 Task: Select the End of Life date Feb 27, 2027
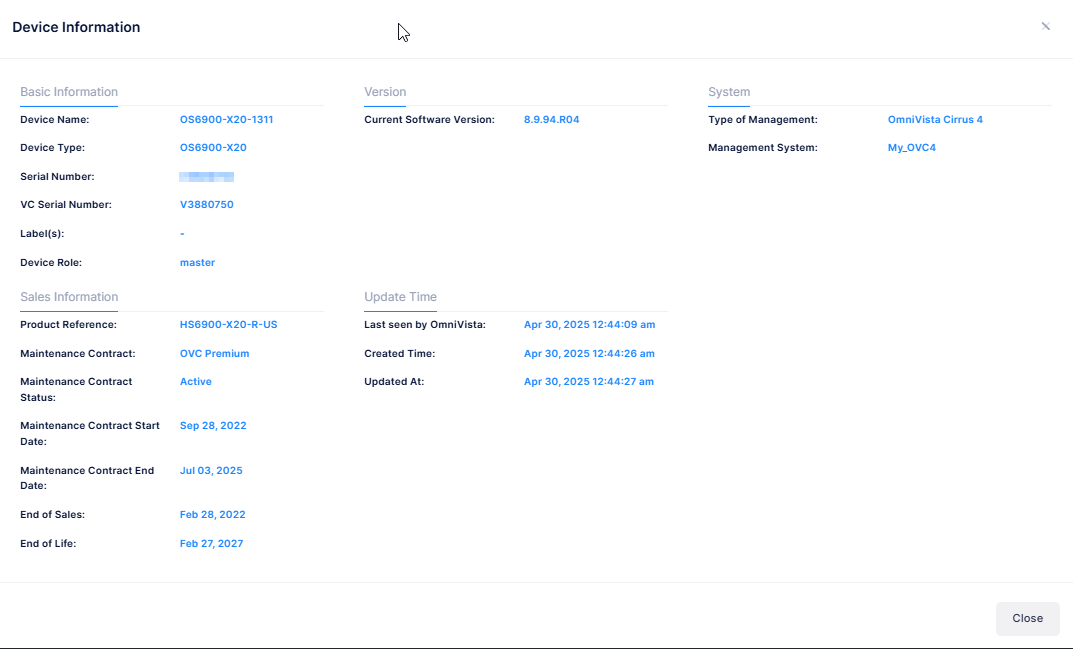(x=211, y=544)
